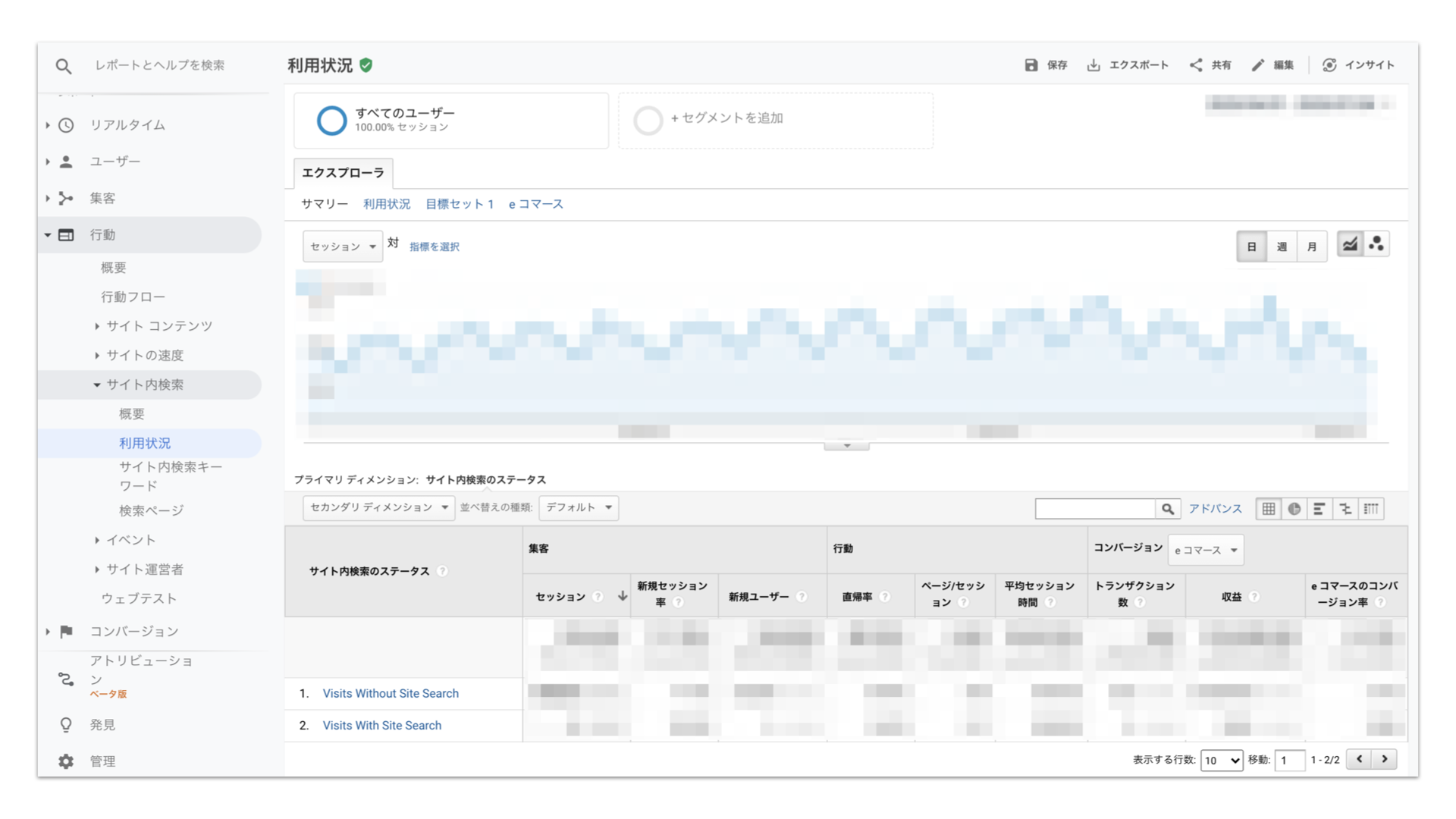The height and width of the screenshot is (819, 1456).
Task: Click the 指標を選択 link
Action: click(x=435, y=246)
